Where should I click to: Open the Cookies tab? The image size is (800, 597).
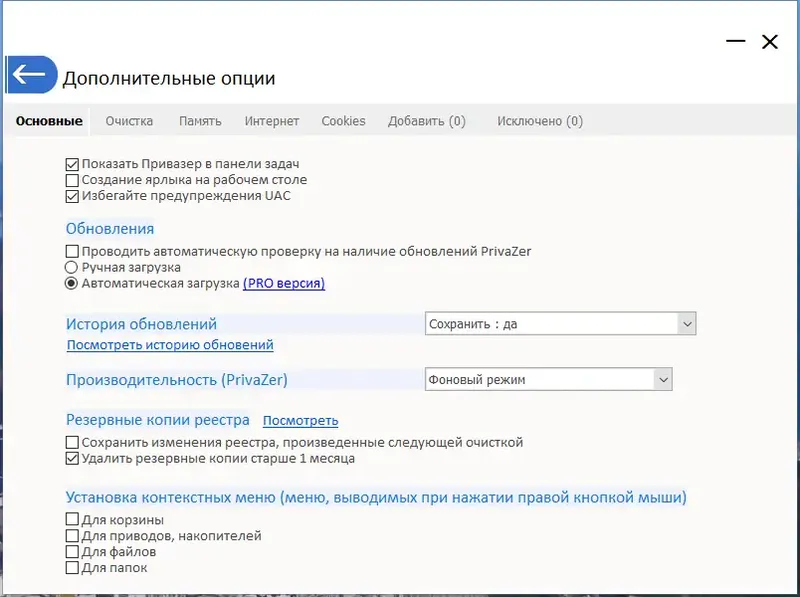click(x=343, y=121)
